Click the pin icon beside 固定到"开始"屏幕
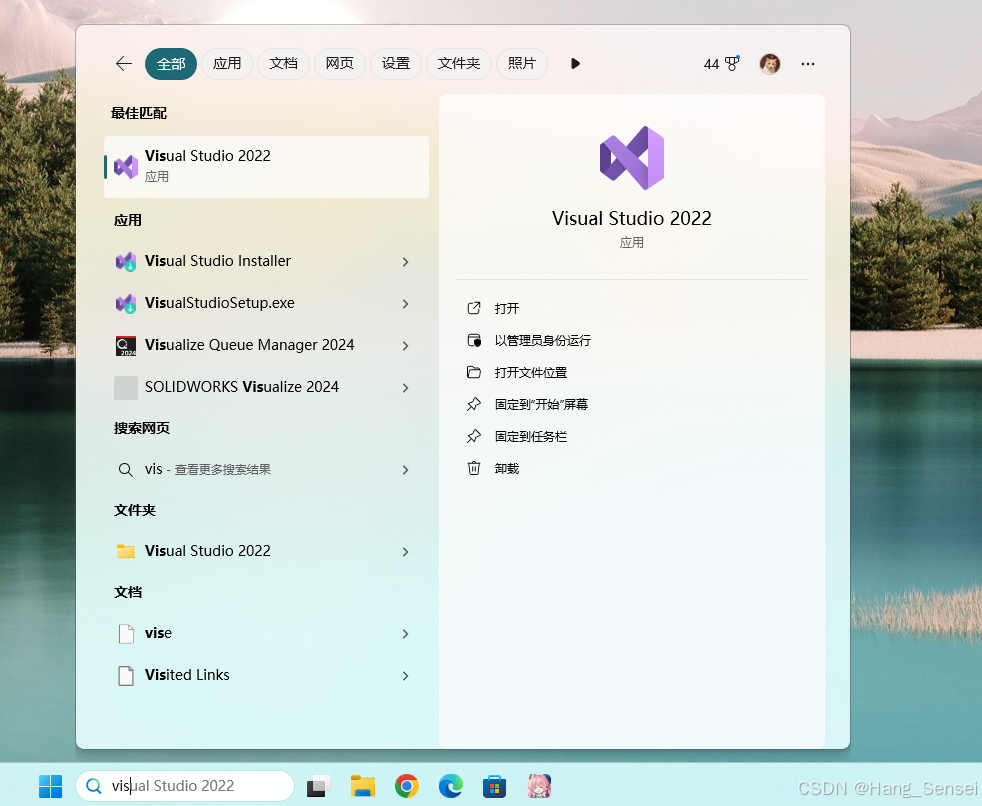This screenshot has width=982, height=806. tap(474, 404)
